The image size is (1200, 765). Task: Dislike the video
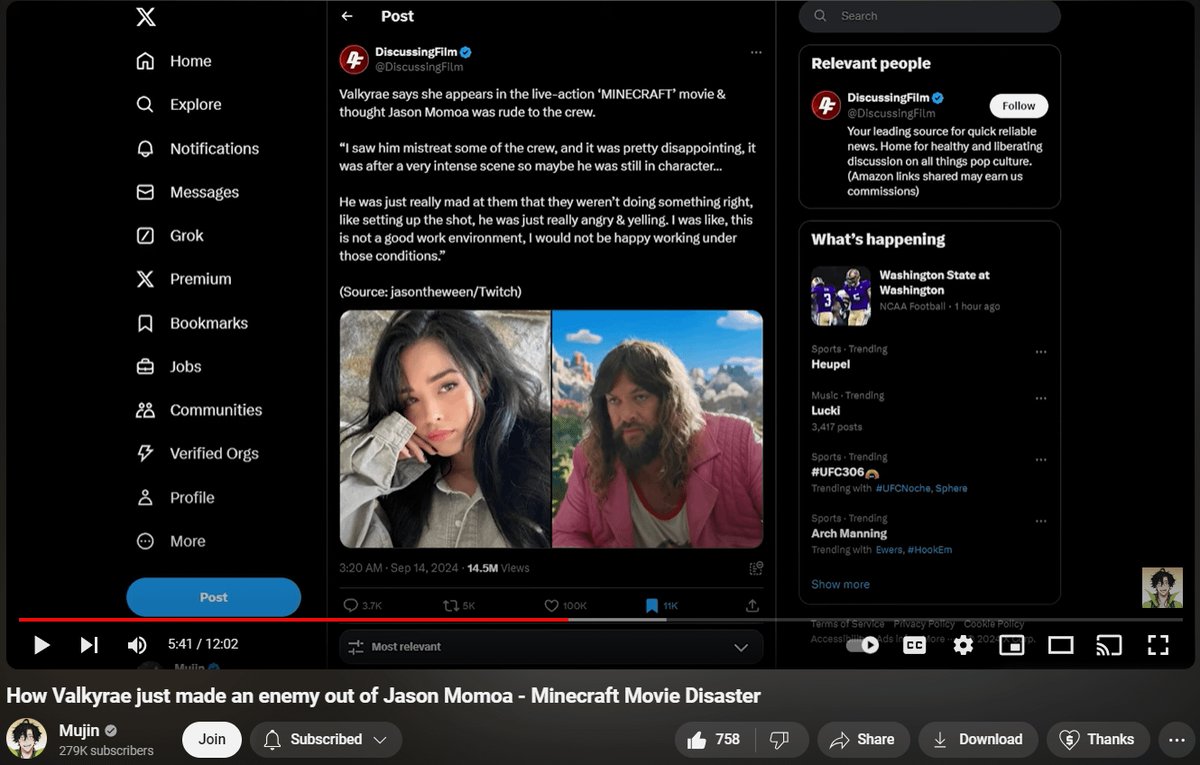click(780, 739)
